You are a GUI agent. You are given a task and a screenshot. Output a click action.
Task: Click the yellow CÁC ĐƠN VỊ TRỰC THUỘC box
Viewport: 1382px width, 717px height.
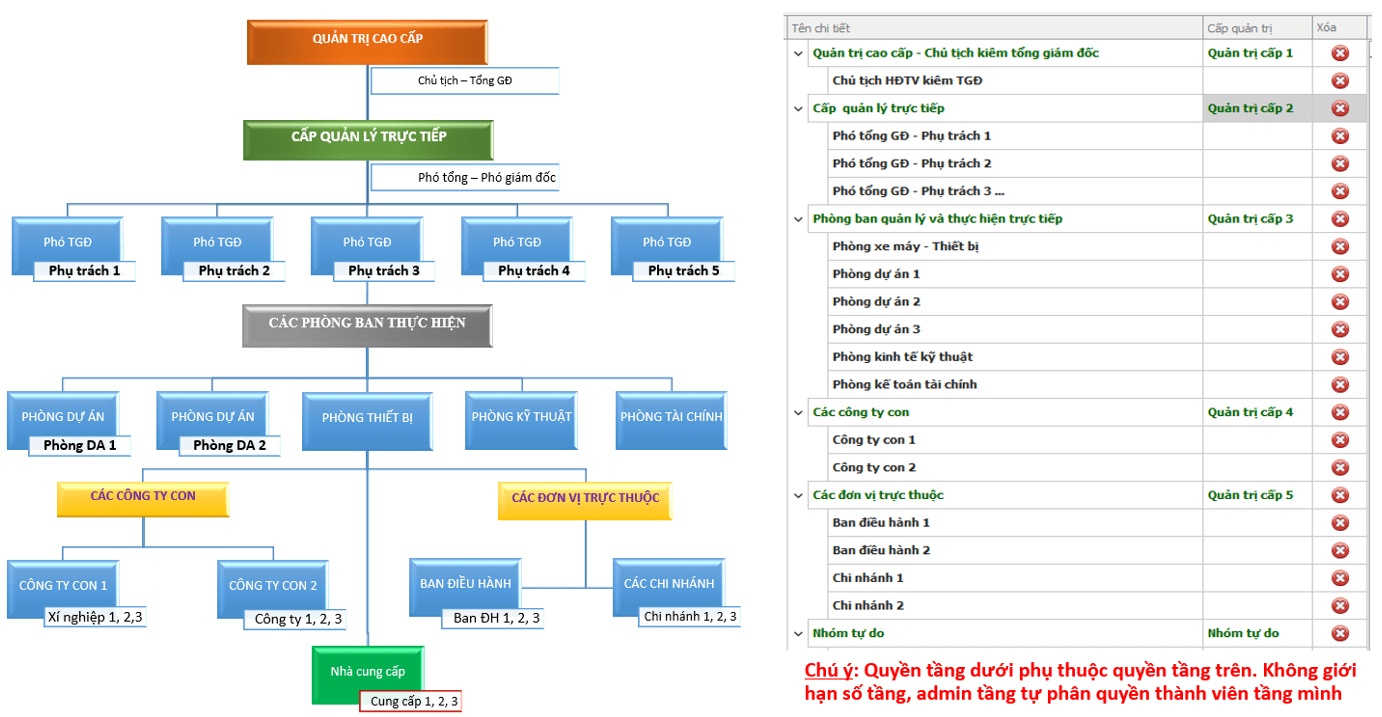pyautogui.click(x=585, y=499)
